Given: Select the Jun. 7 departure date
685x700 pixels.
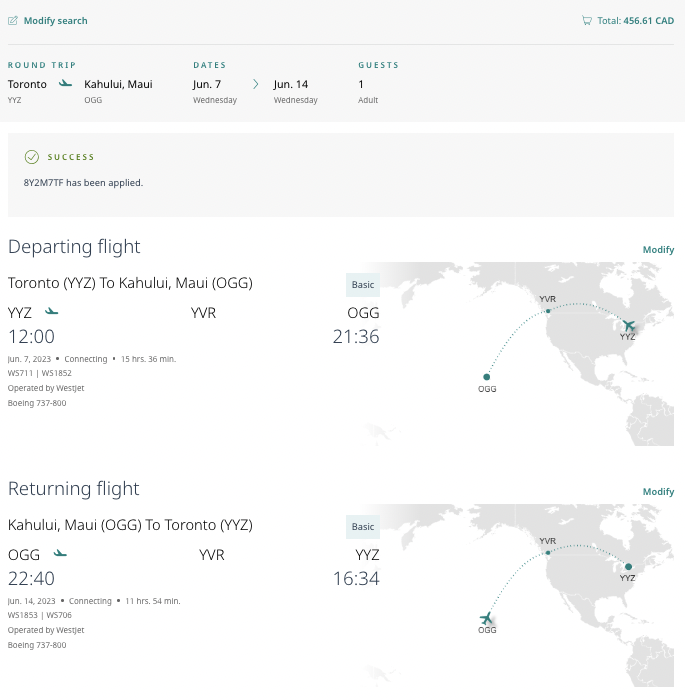Looking at the screenshot, I should [x=209, y=85].
